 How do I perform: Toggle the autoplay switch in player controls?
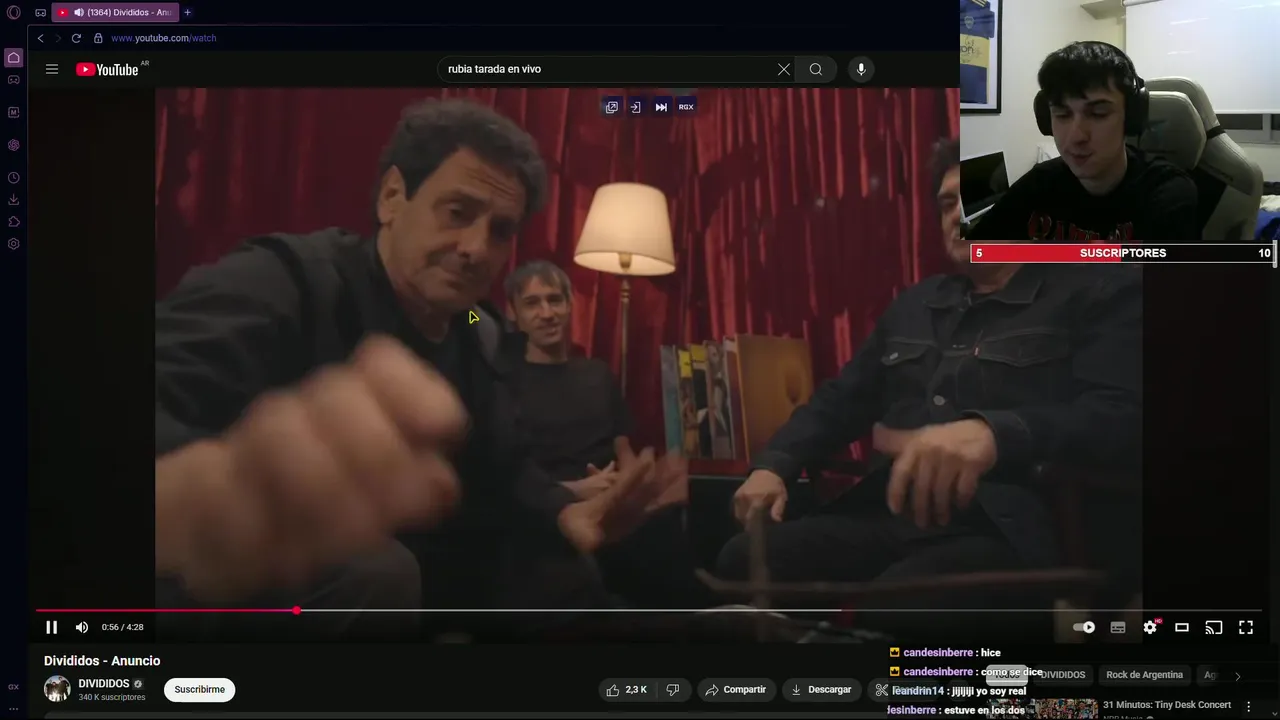click(1084, 627)
